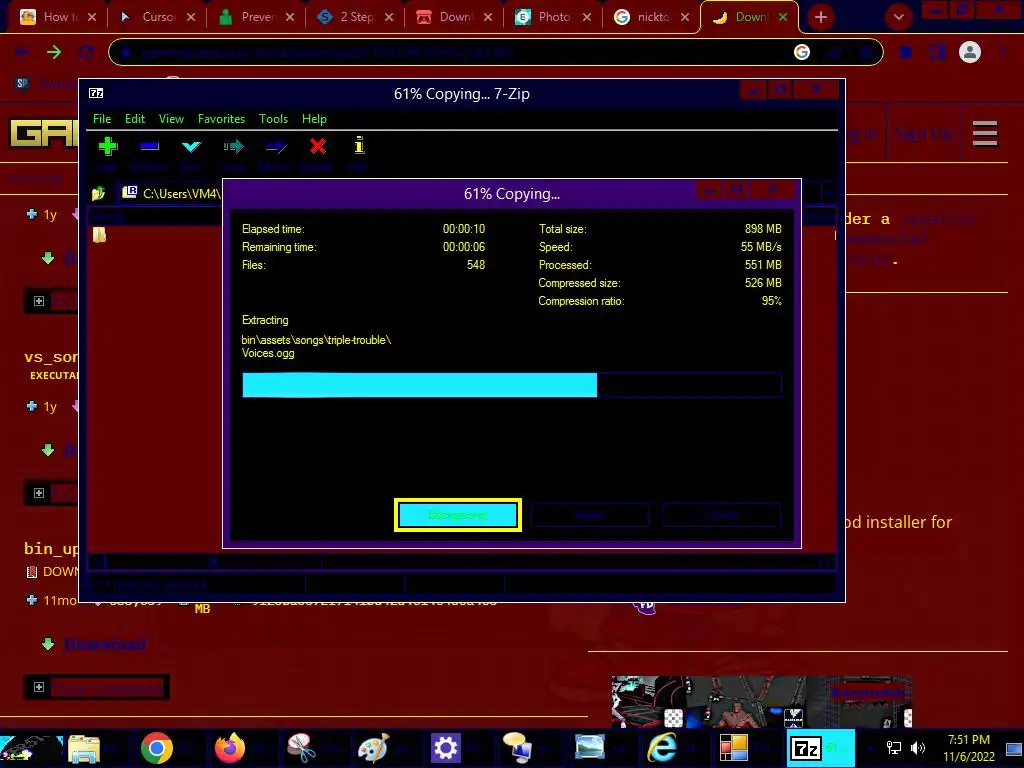
Task: Open Google Chrome from the taskbar
Action: click(x=157, y=748)
